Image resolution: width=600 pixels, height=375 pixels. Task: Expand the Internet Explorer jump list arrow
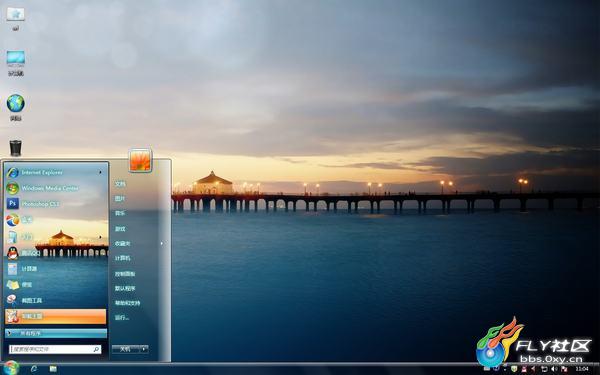click(100, 173)
